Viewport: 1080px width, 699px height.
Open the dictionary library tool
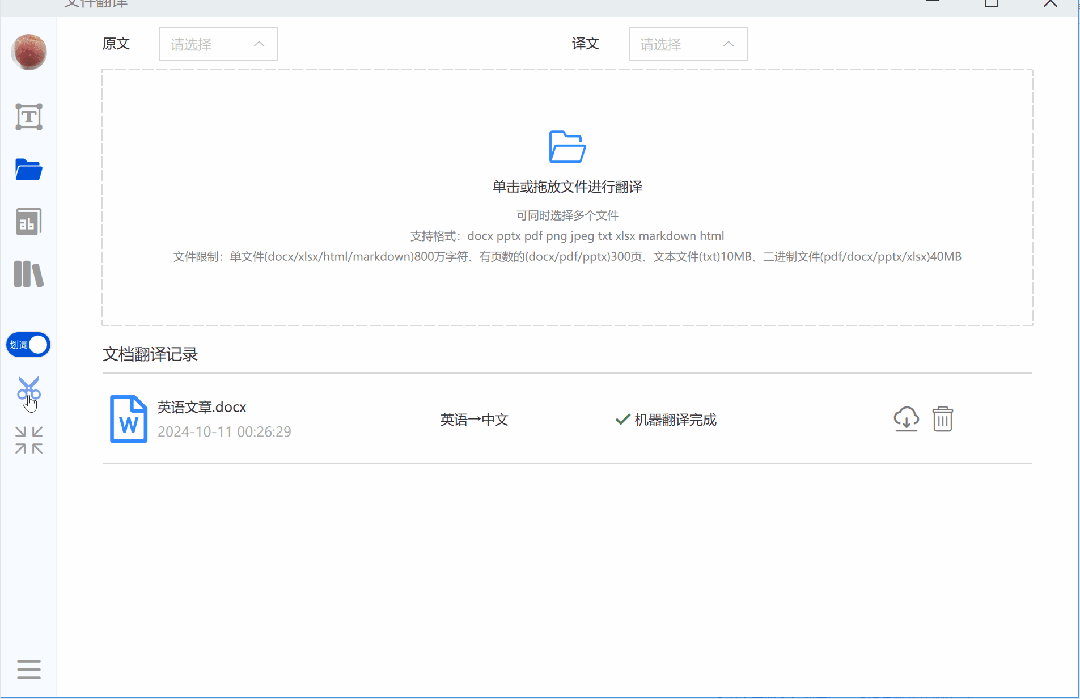pyautogui.click(x=28, y=273)
